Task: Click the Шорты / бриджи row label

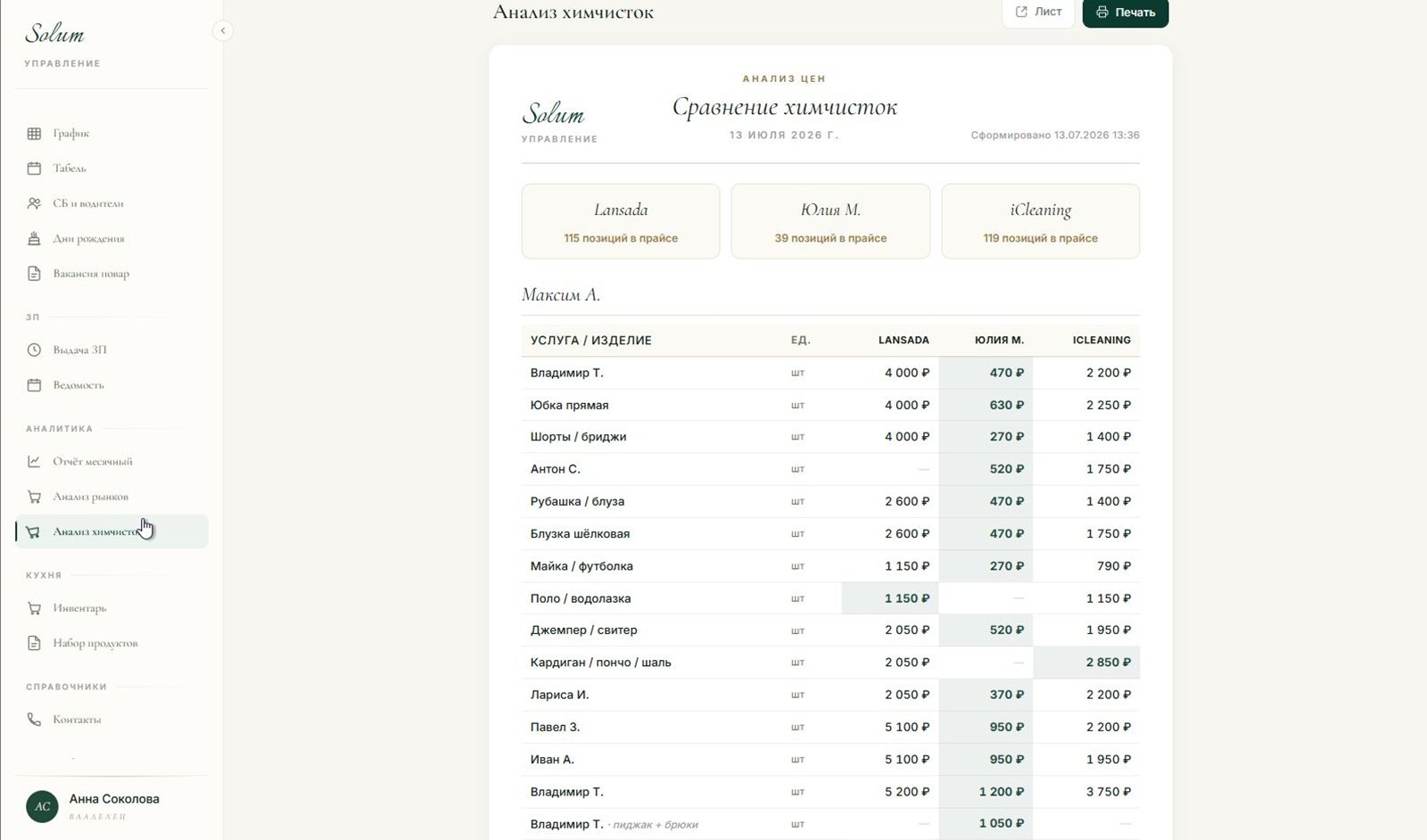Action: click(578, 437)
